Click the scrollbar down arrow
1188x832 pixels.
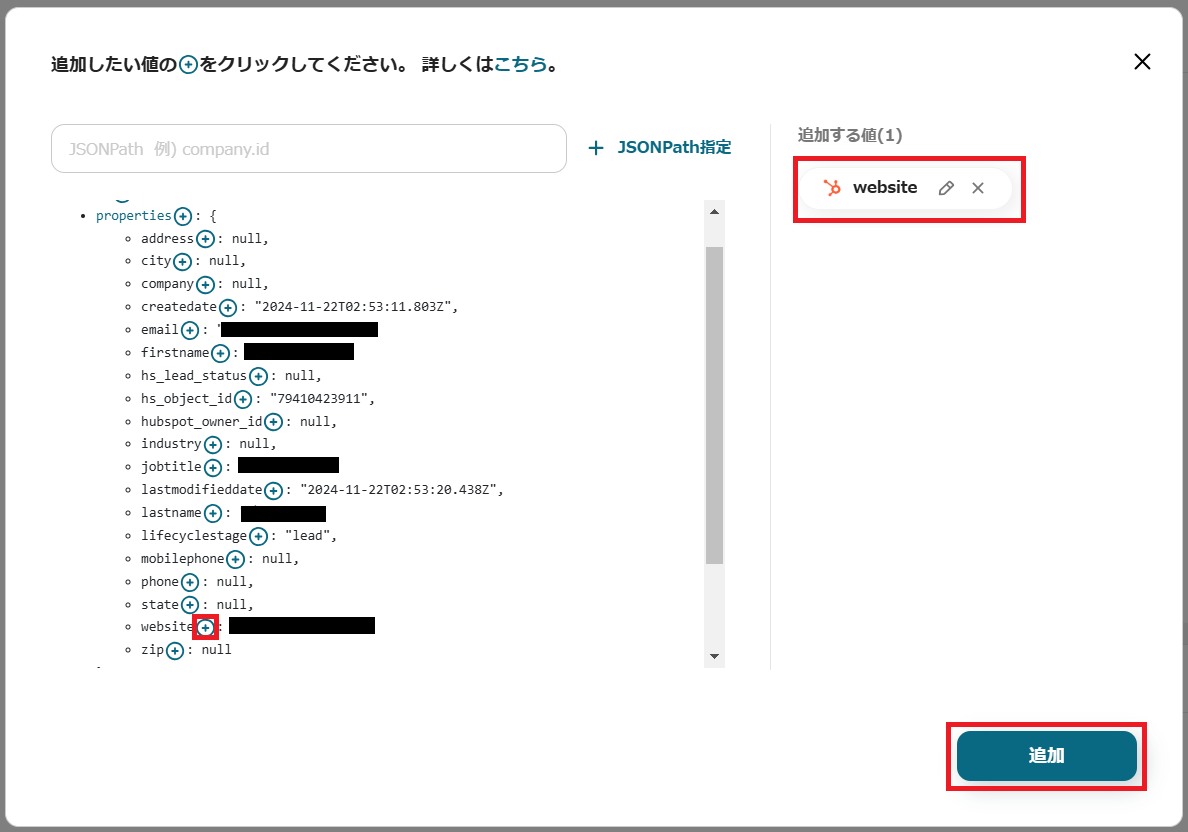714,656
